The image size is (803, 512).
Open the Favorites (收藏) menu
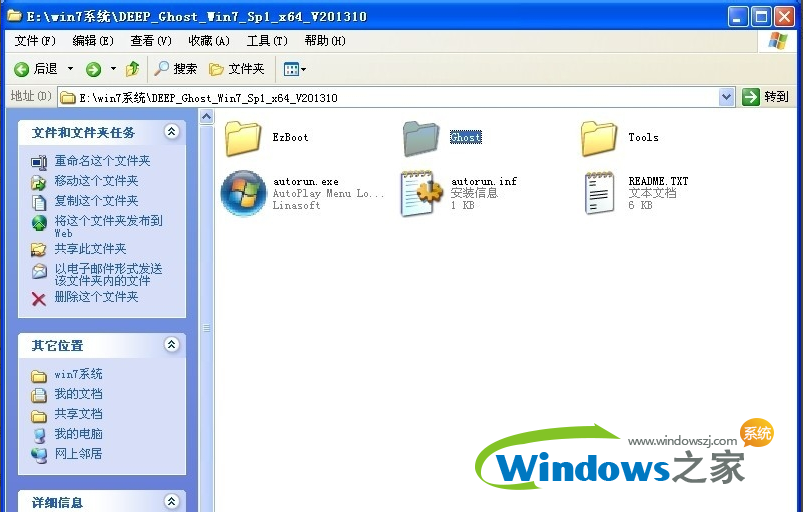[209, 40]
